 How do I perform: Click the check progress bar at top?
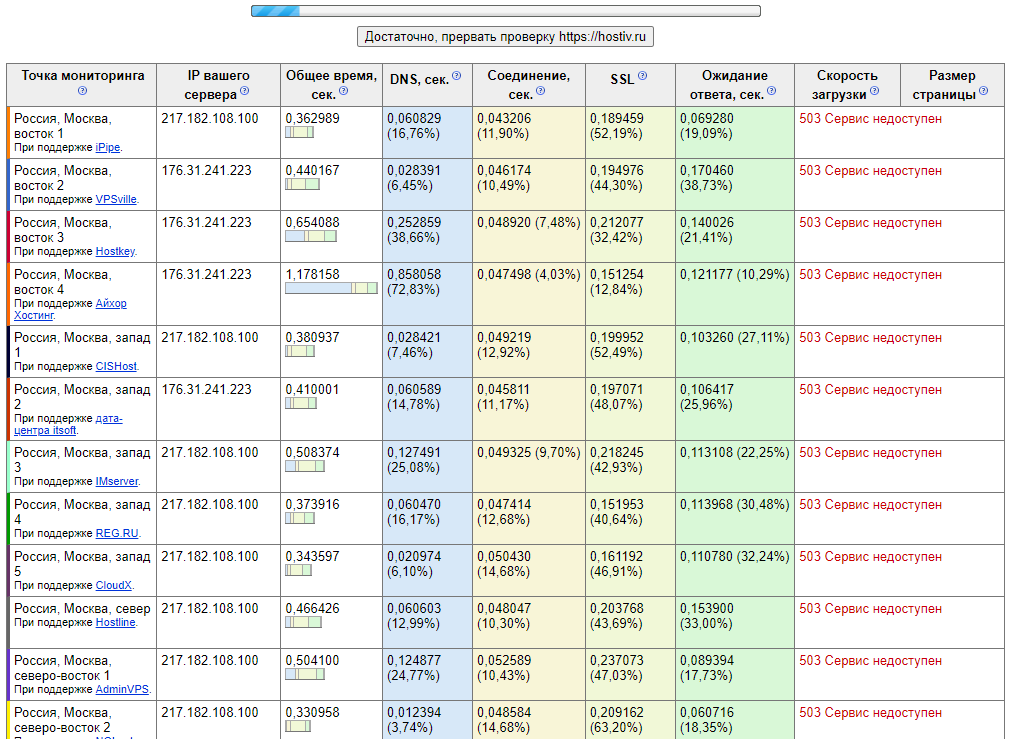[505, 11]
